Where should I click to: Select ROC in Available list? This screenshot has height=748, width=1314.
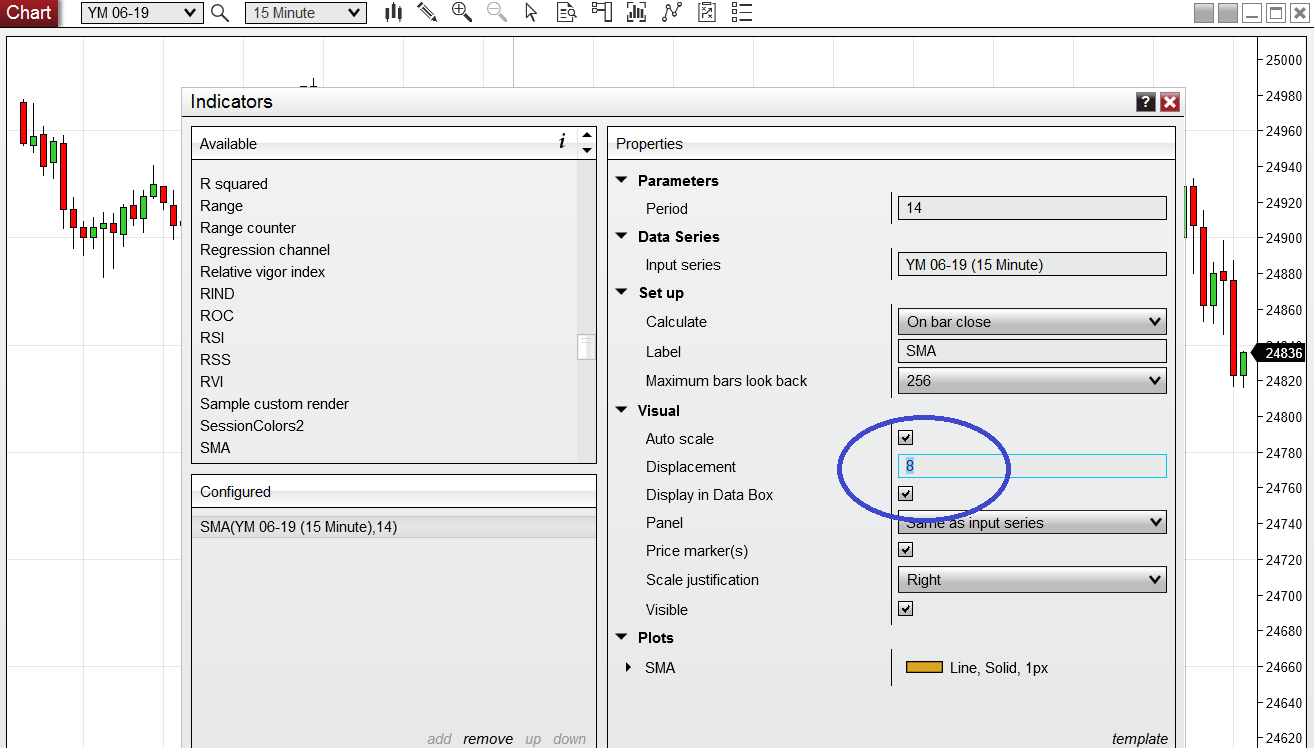click(216, 316)
